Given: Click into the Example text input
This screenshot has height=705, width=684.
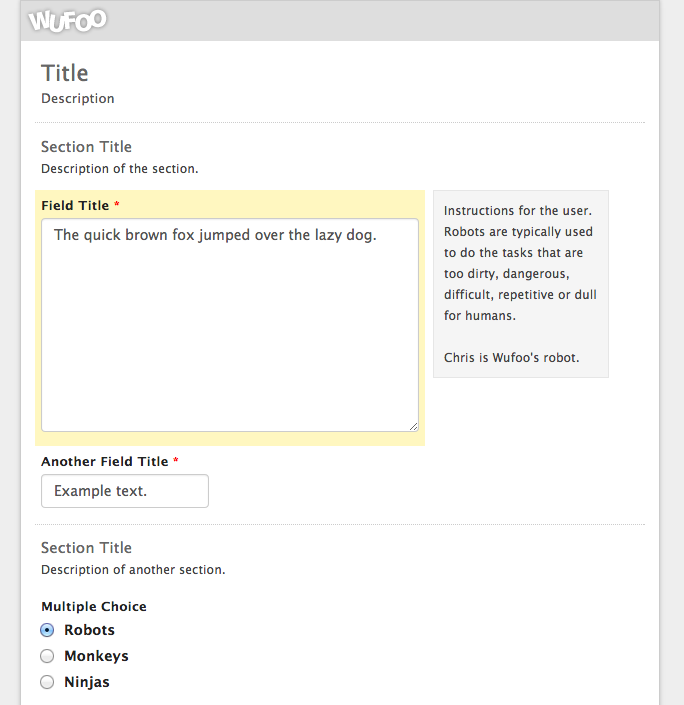Looking at the screenshot, I should tap(125, 491).
